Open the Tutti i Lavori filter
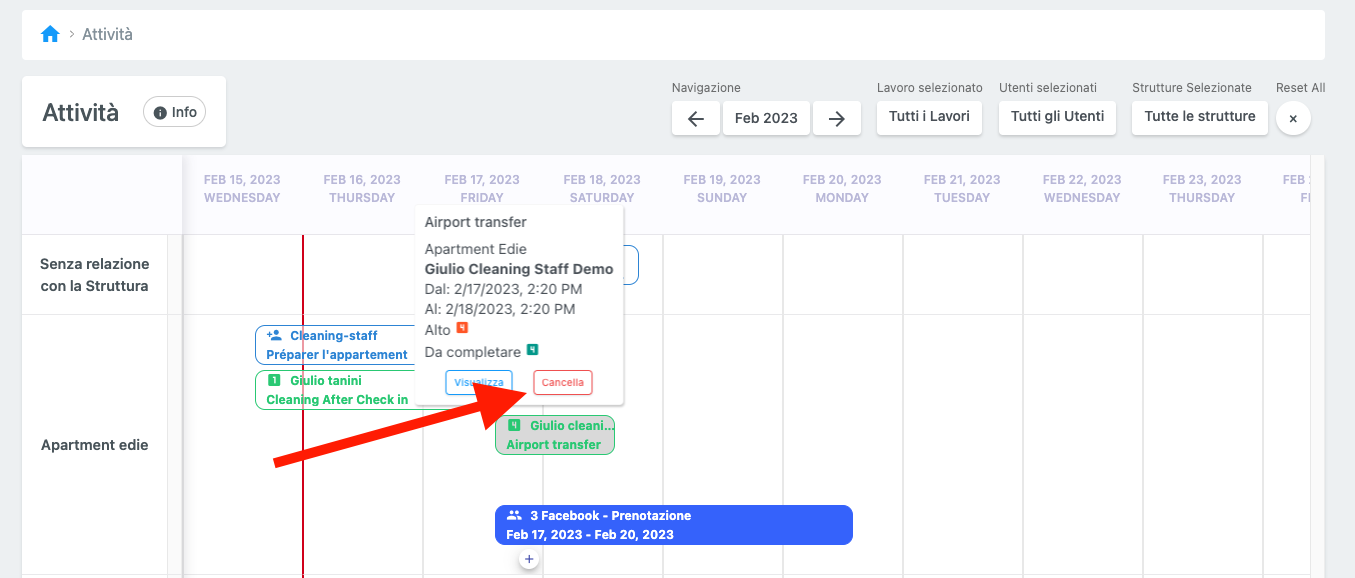Screen dimensions: 1355x578 [929, 117]
